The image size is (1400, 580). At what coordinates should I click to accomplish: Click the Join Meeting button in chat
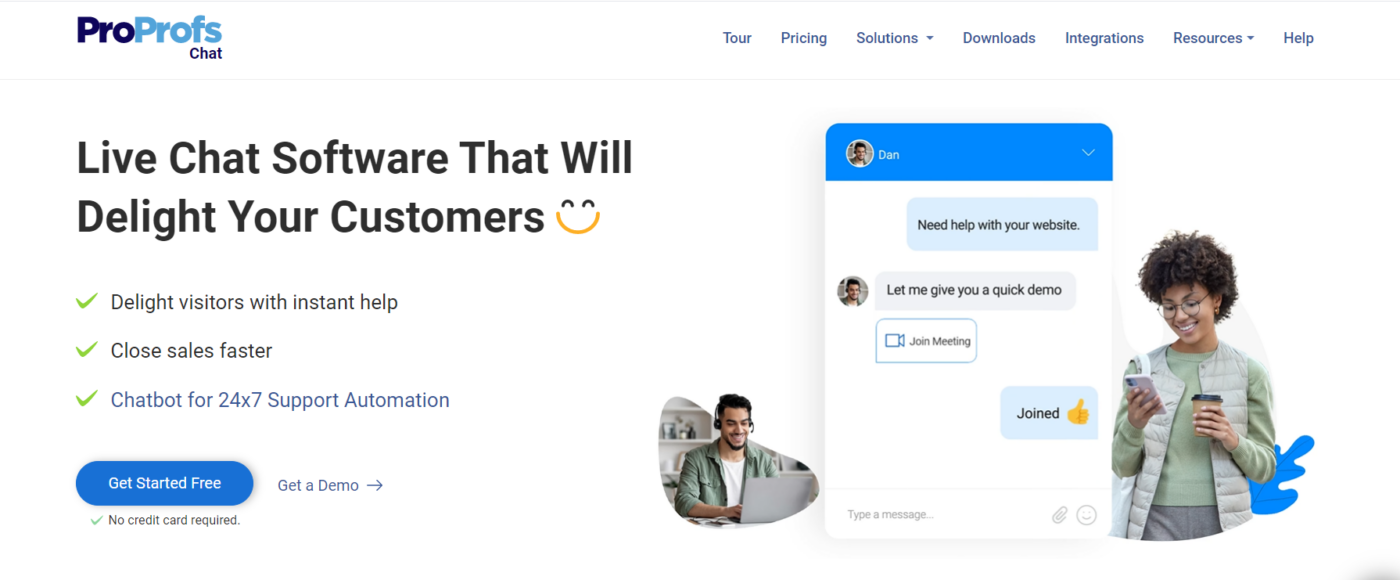926,341
